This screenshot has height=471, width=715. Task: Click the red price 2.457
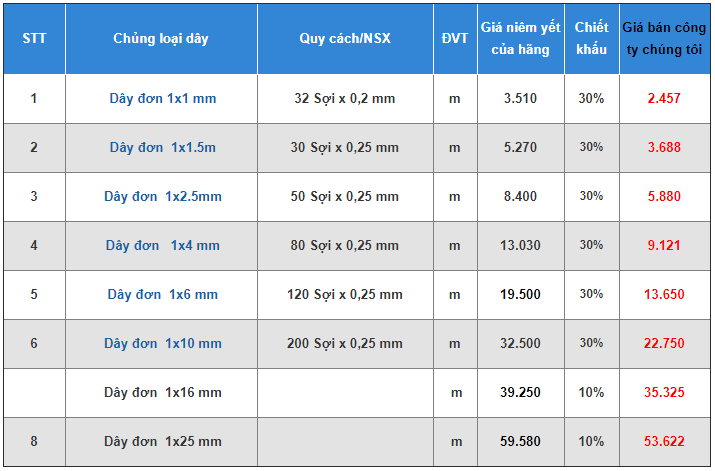(x=664, y=99)
